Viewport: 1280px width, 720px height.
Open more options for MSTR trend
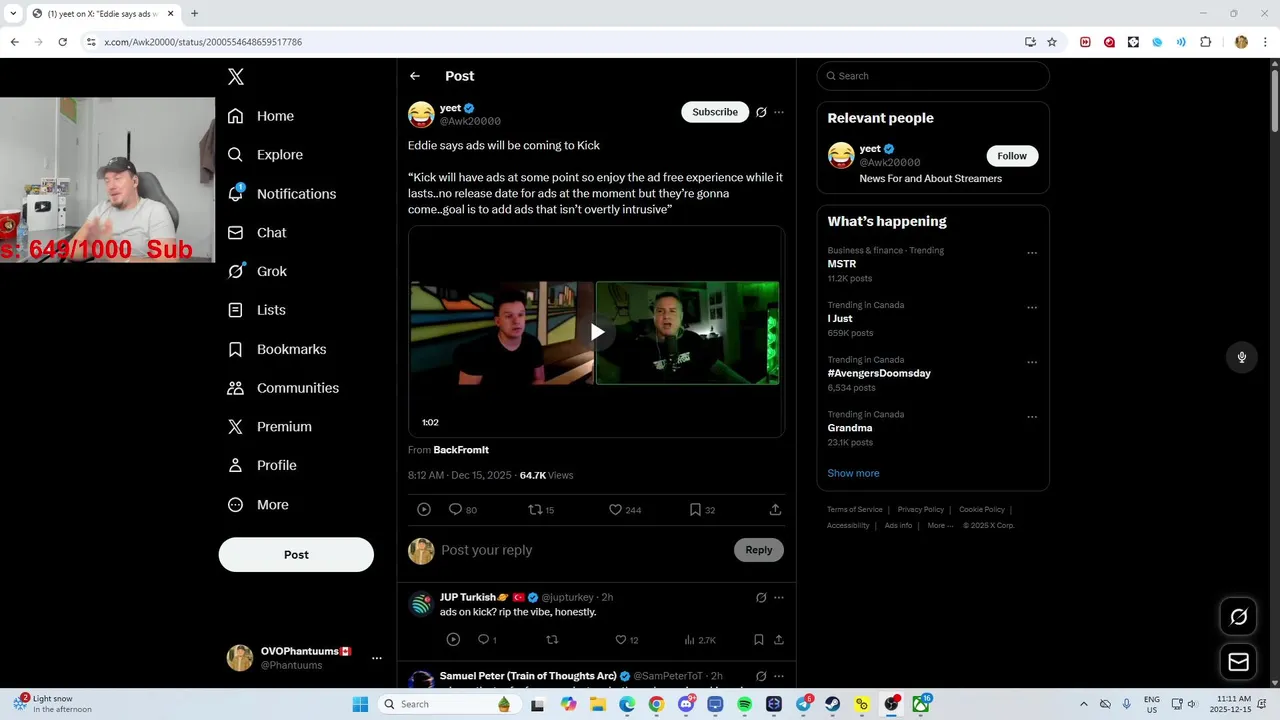tap(1032, 253)
